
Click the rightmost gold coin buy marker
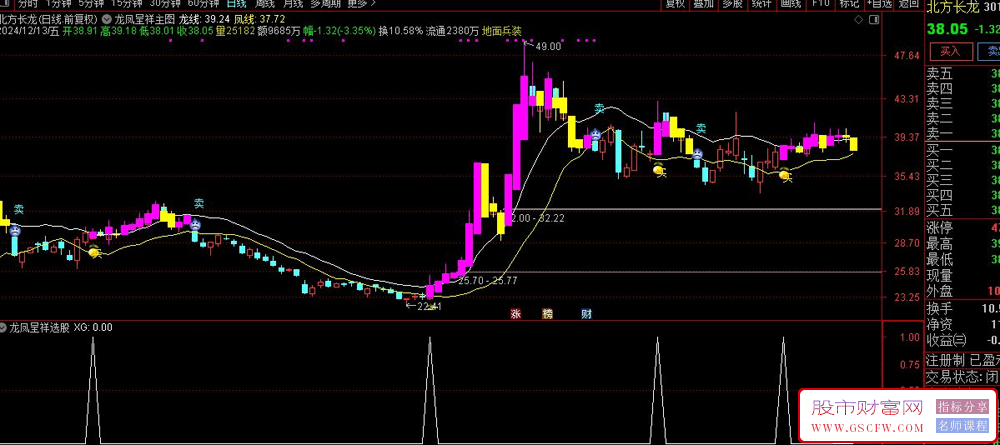tap(785, 173)
